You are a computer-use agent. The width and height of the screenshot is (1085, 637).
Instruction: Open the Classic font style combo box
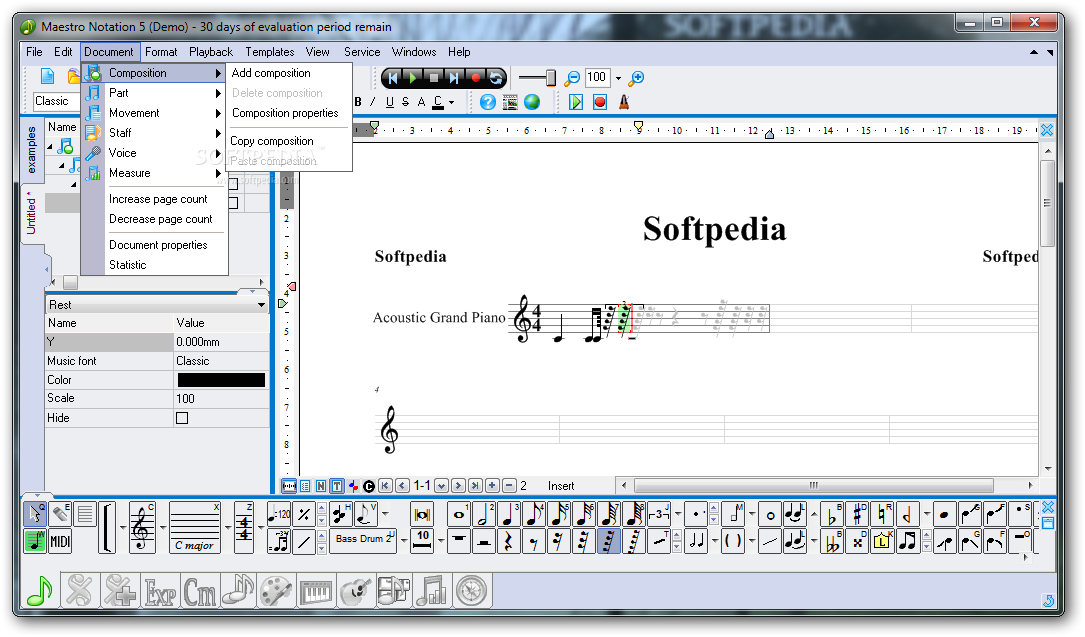tap(55, 101)
